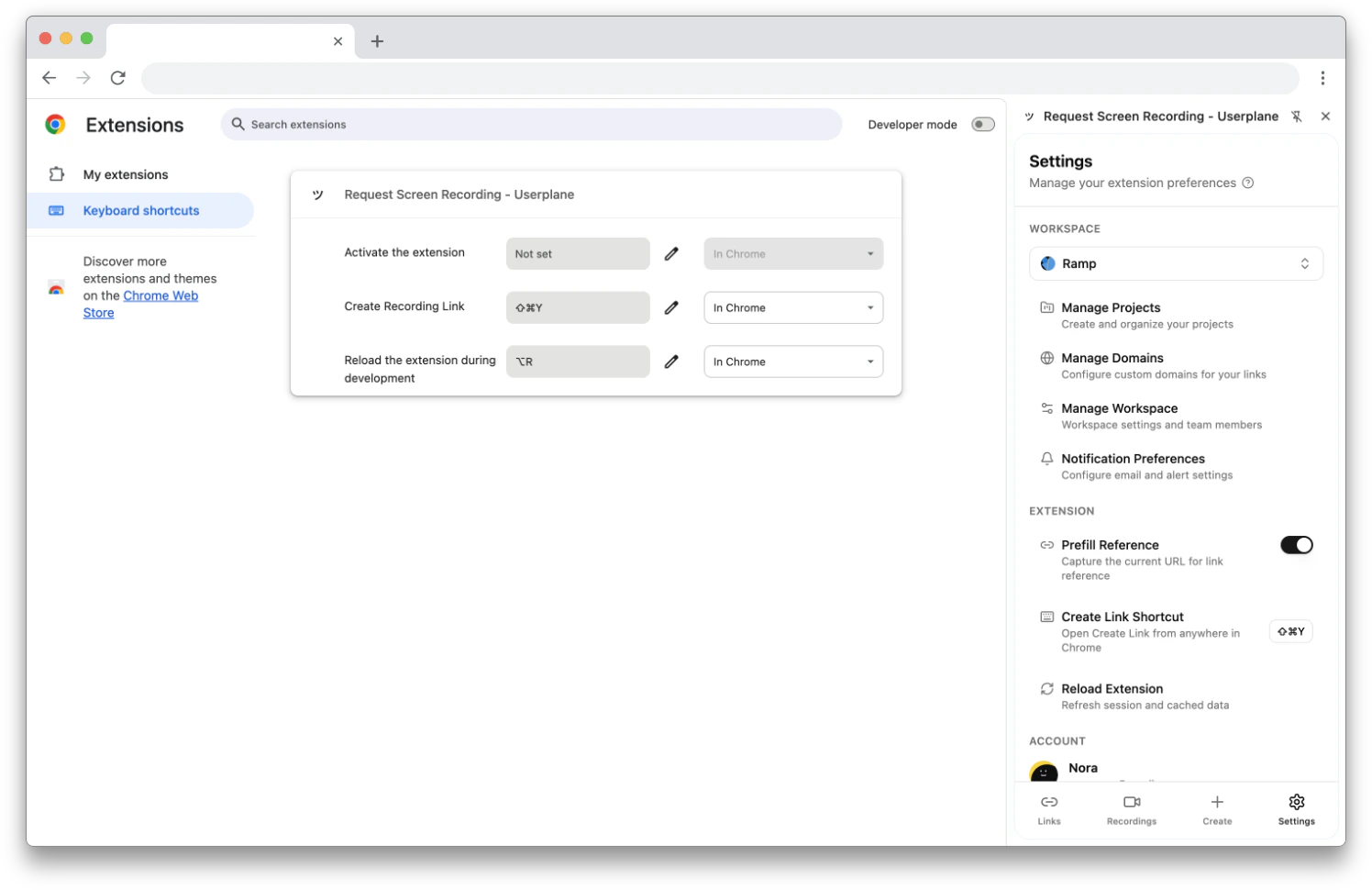Switch to the Create tab
Viewport: 1372px width, 890px height.
point(1217,809)
